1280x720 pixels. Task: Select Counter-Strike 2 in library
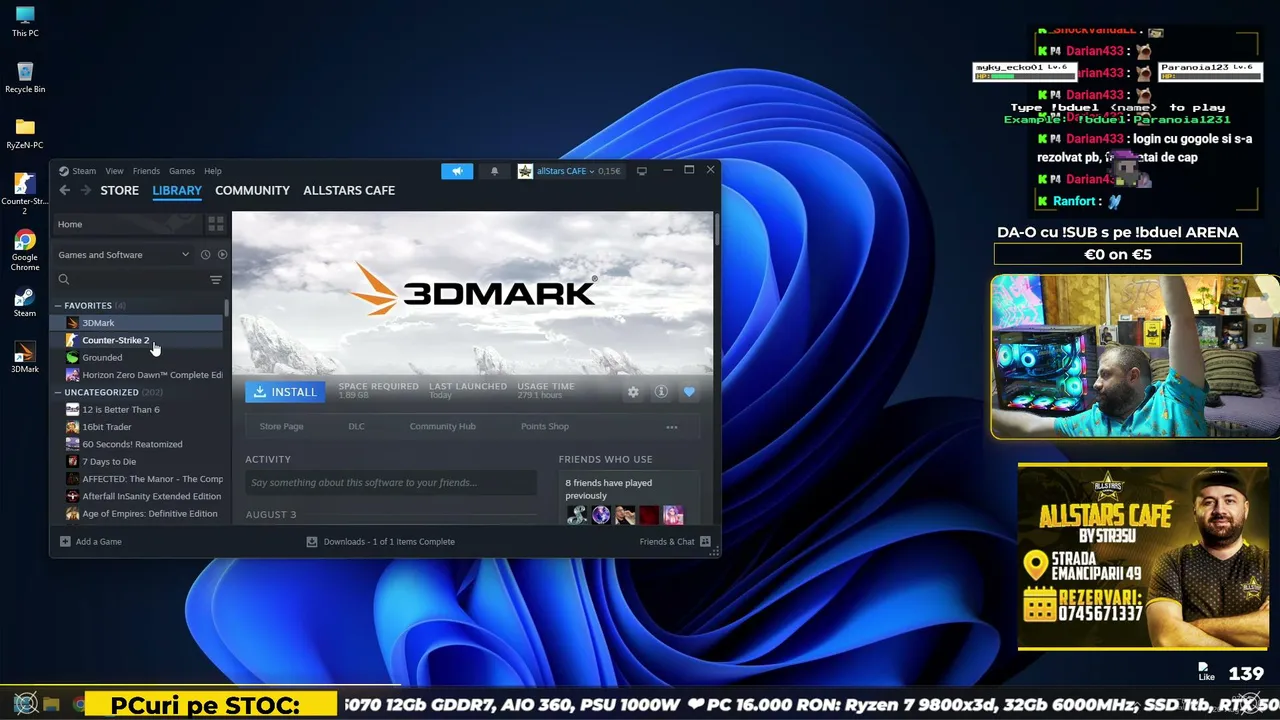137,340
